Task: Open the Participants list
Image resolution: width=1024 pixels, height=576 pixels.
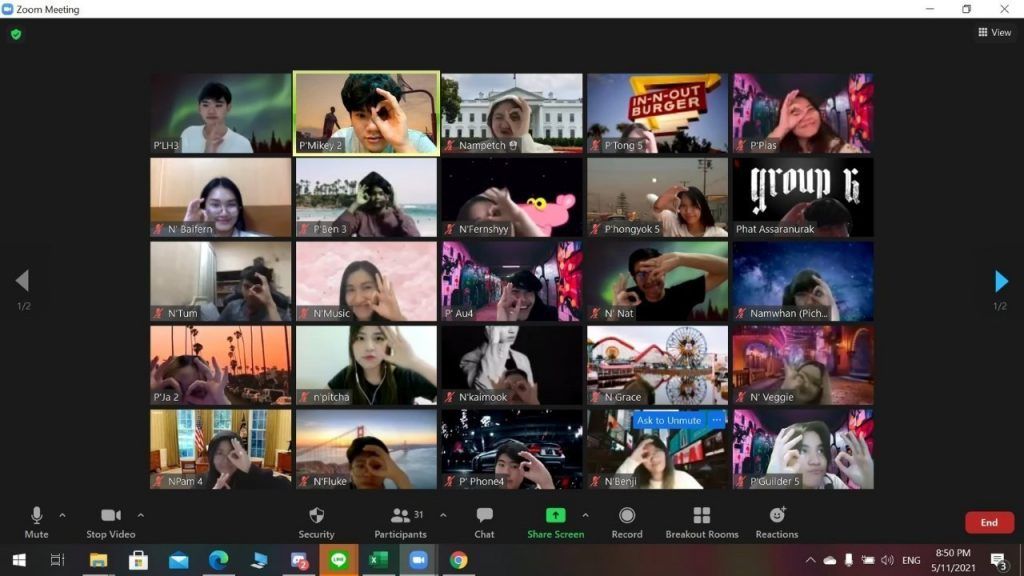Action: pos(400,521)
